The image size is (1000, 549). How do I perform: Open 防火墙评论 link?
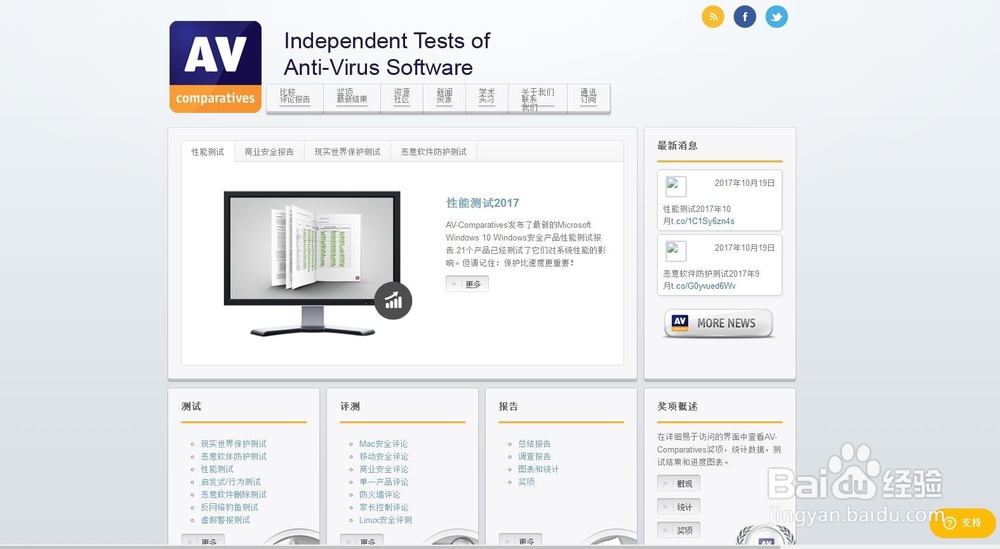point(379,495)
